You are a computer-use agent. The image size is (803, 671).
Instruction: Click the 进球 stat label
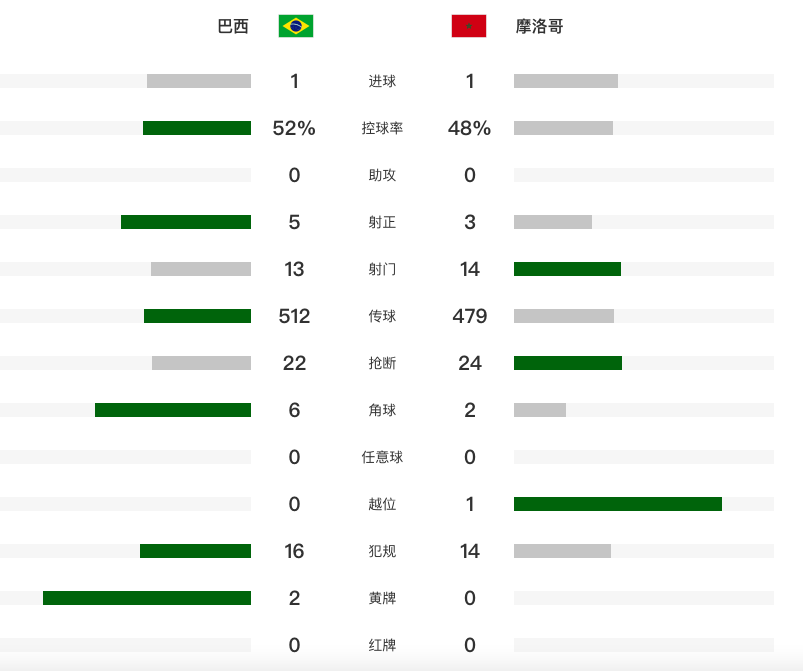coord(382,81)
